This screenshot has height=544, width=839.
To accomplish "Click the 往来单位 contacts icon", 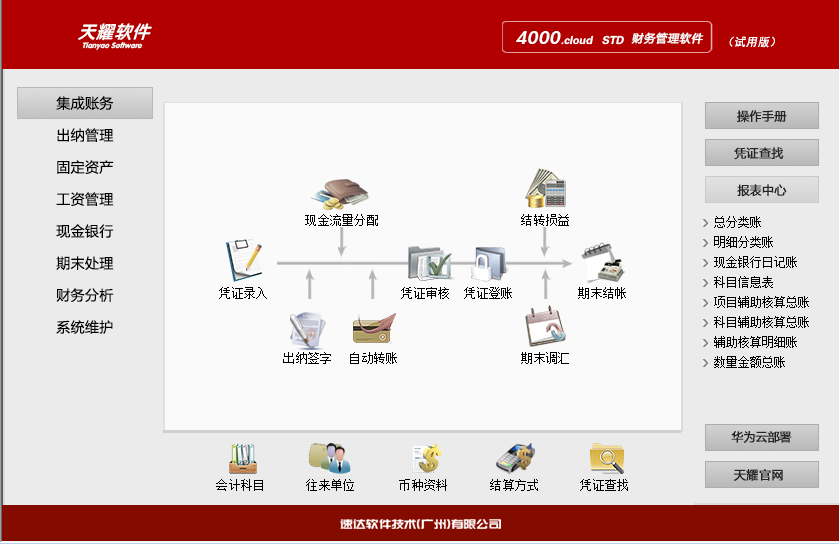I will pyautogui.click(x=330, y=458).
